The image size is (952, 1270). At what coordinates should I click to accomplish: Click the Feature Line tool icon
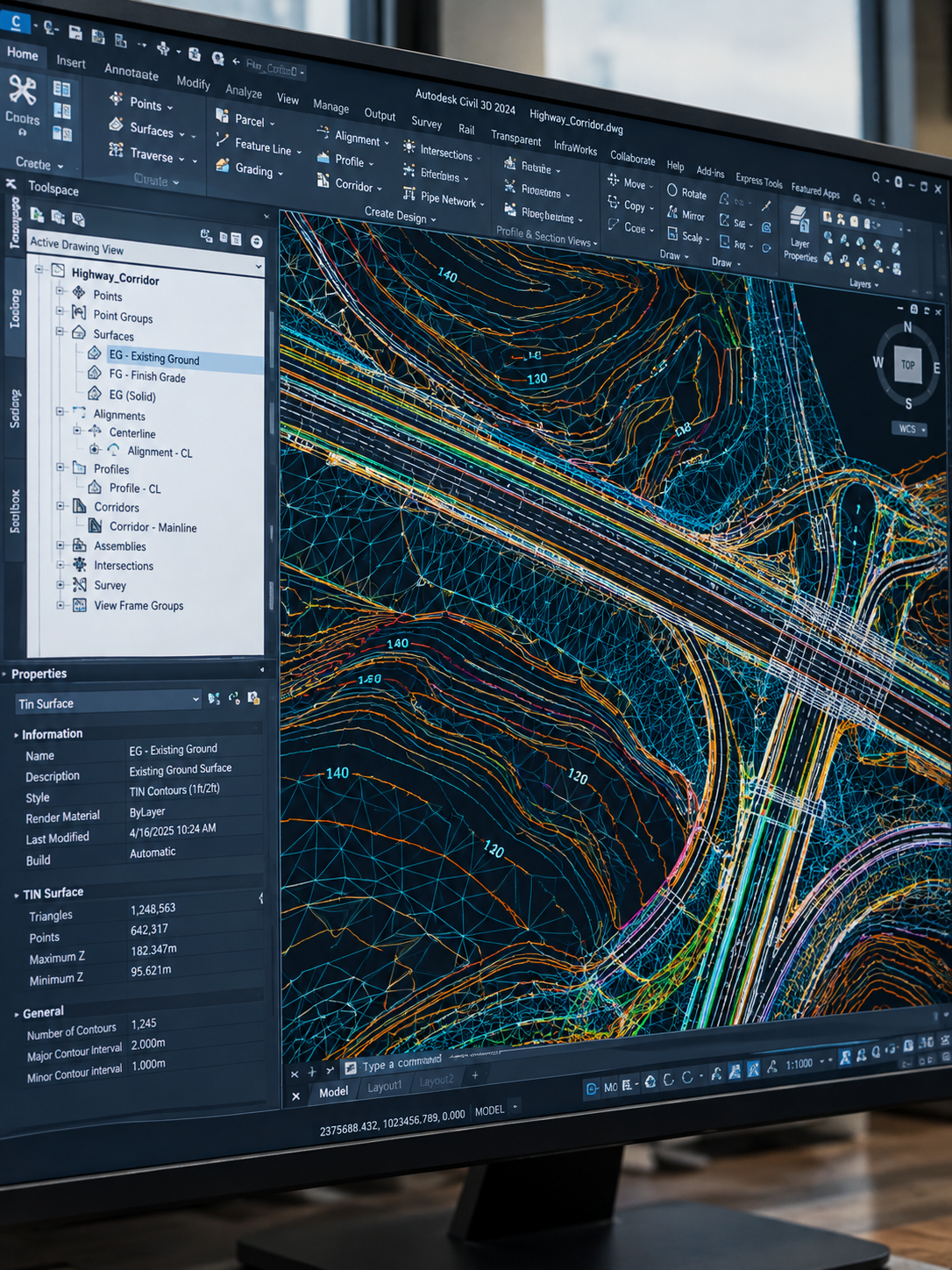coord(223,140)
